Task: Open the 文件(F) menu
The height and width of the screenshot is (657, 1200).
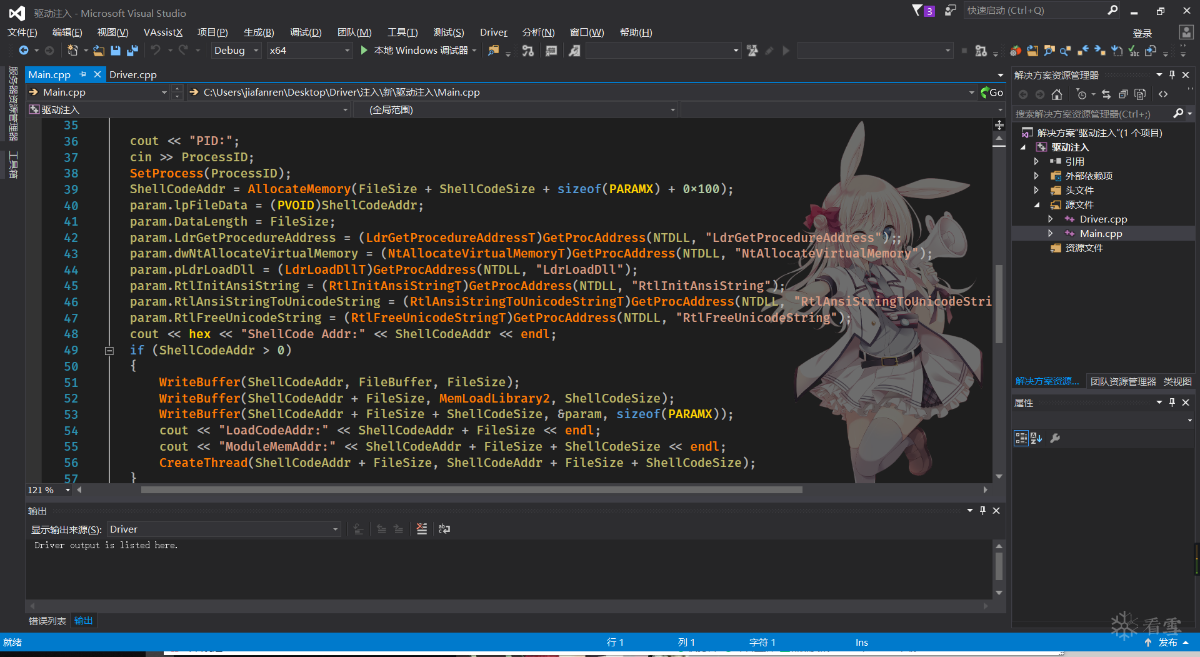Action: point(23,32)
